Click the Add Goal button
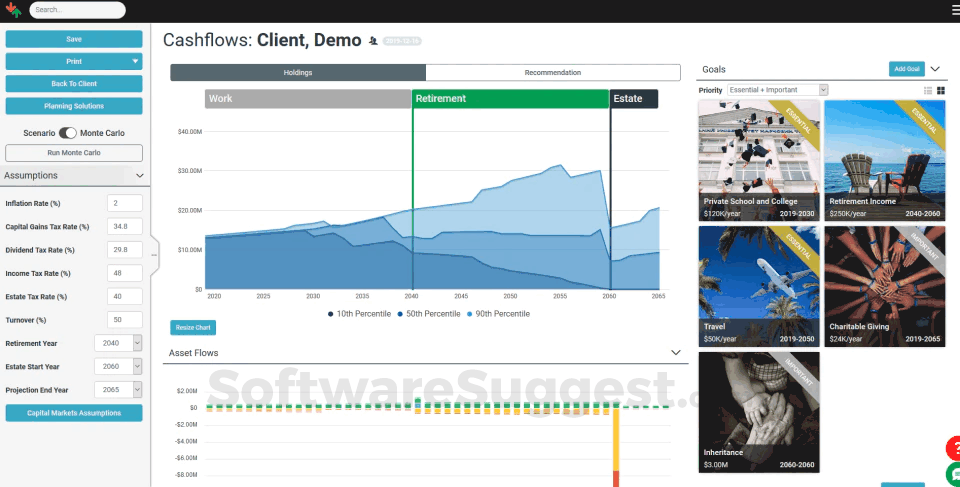The image size is (960, 487). pos(907,69)
